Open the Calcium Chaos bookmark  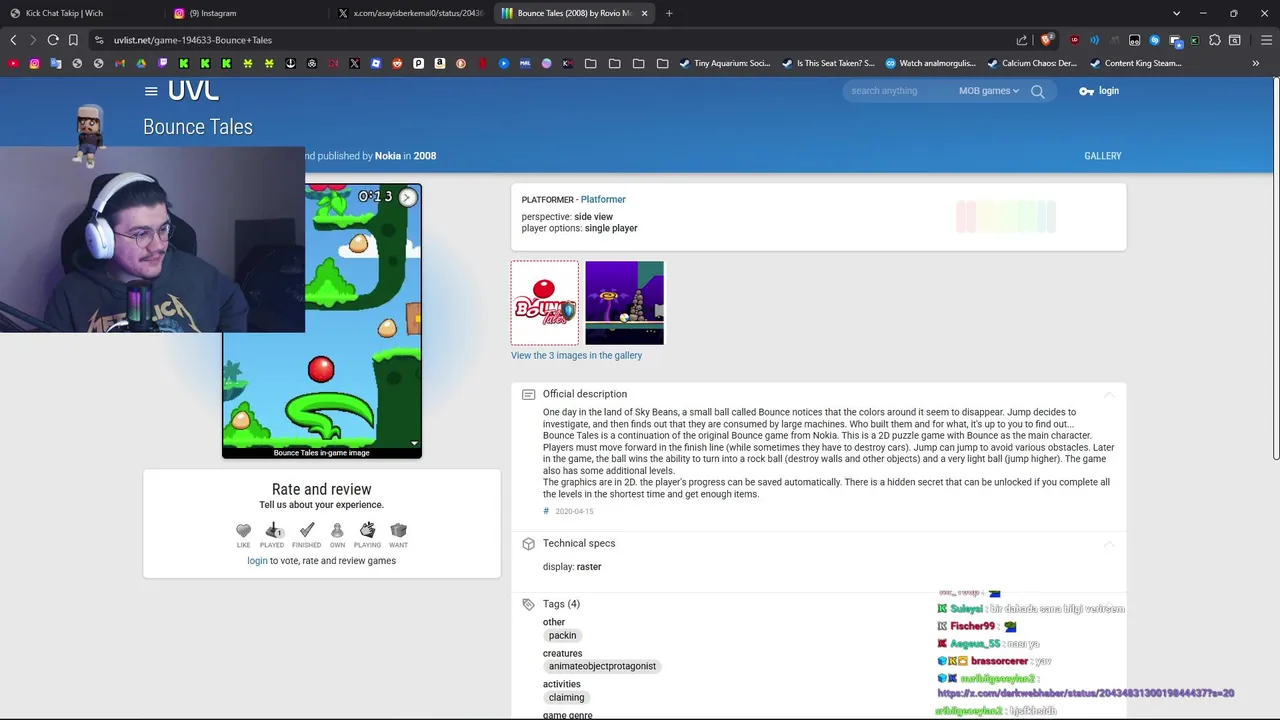coord(1032,63)
